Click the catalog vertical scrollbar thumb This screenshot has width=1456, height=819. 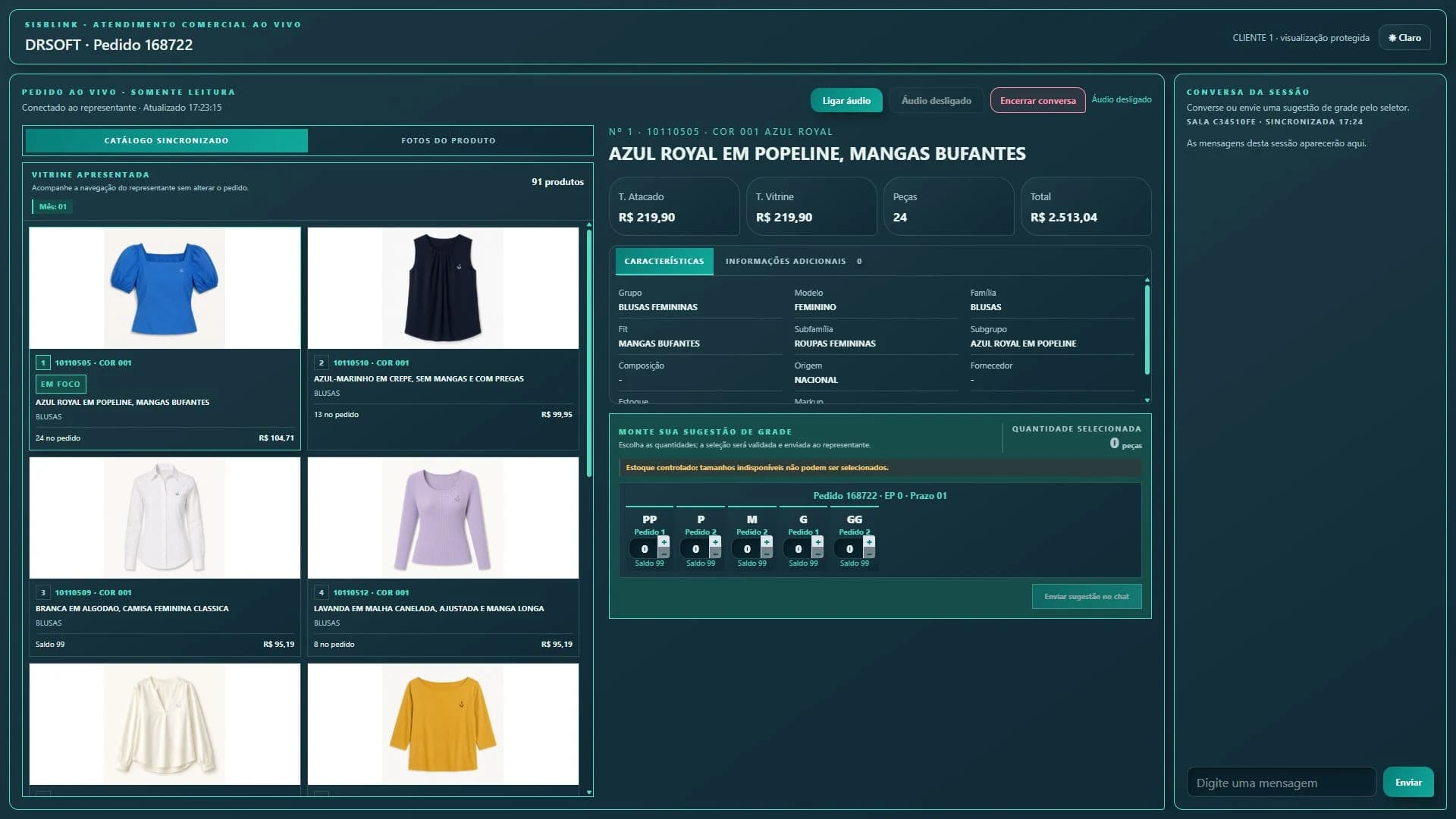[589, 353]
